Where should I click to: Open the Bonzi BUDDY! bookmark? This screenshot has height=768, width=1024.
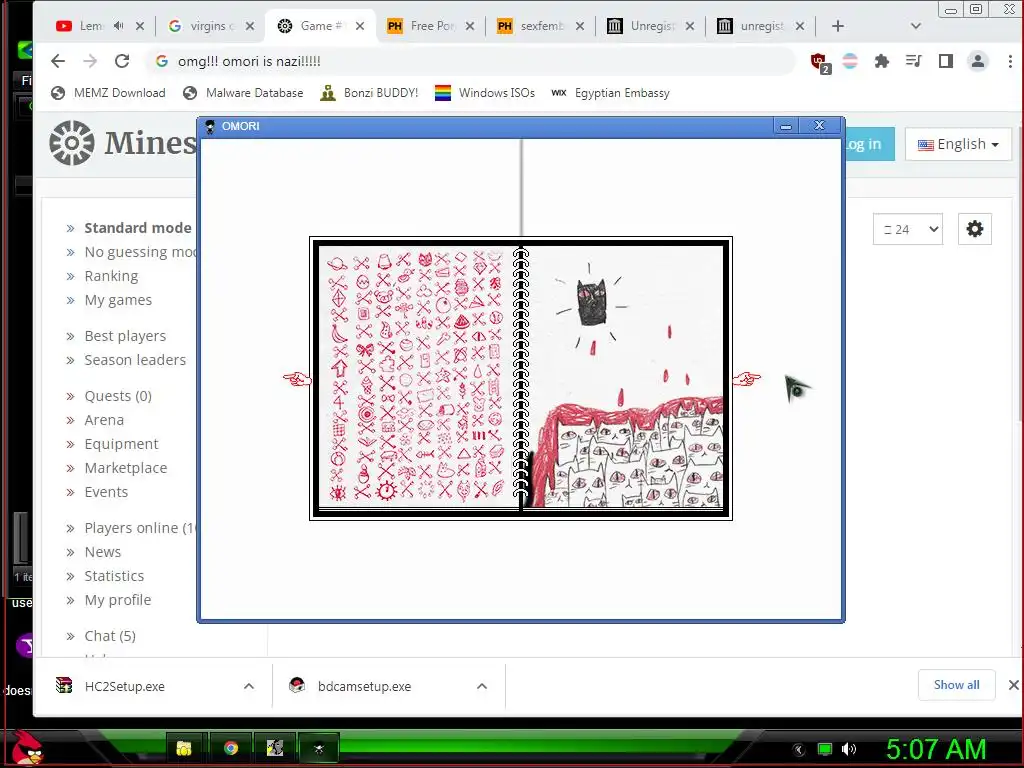[x=369, y=93]
